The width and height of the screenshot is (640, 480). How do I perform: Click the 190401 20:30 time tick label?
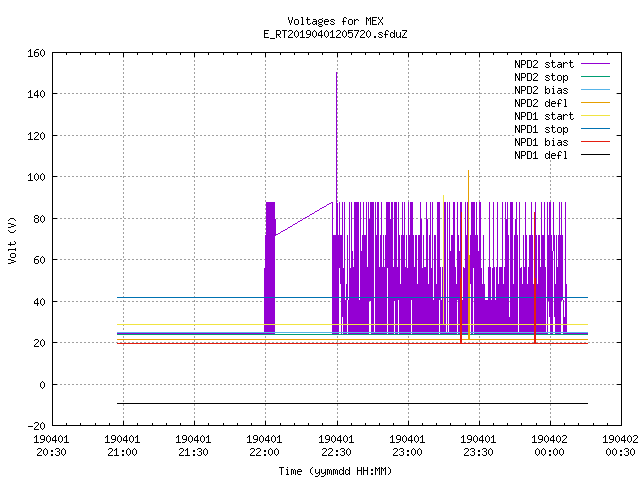[x=51, y=446]
